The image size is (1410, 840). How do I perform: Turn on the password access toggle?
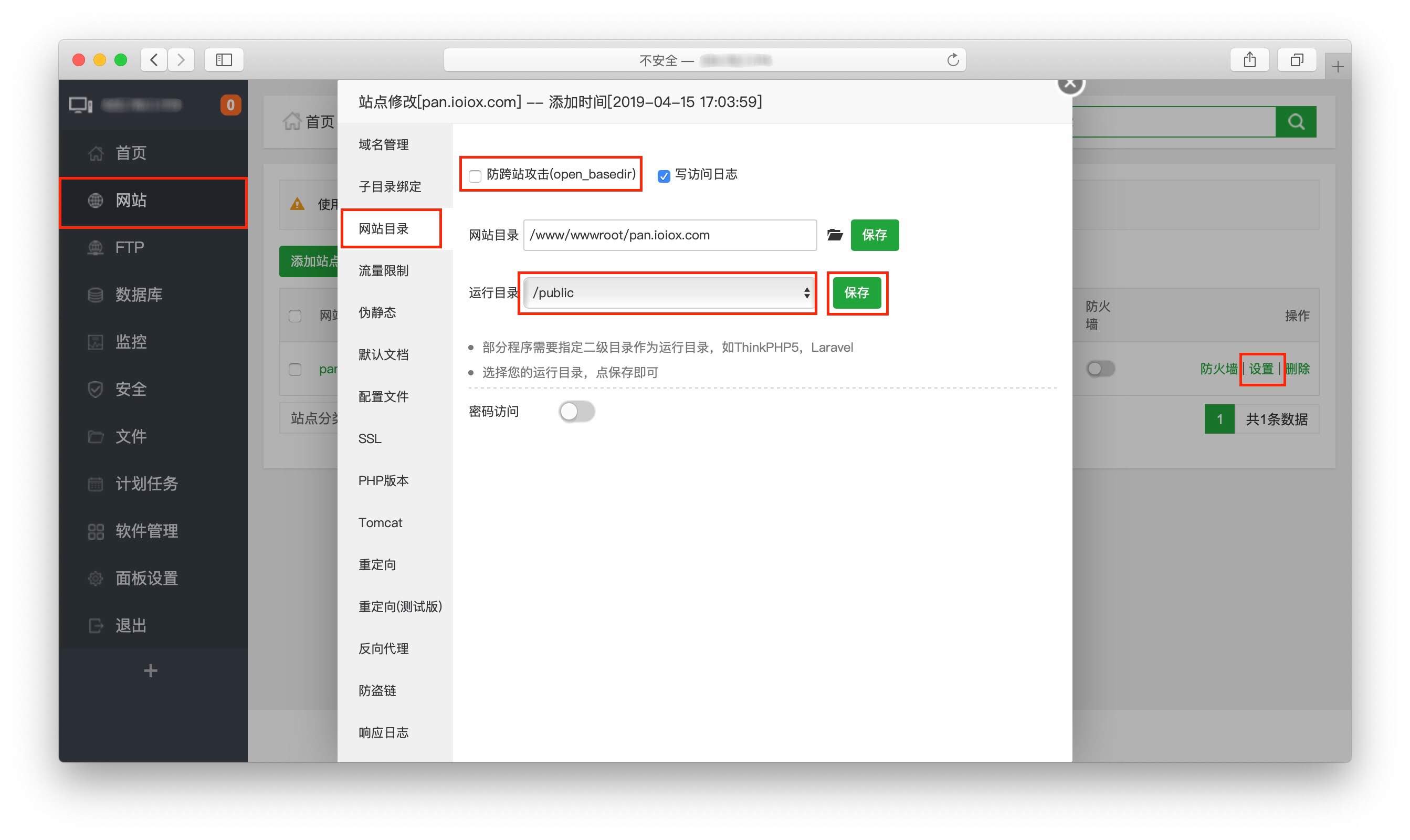pos(576,412)
